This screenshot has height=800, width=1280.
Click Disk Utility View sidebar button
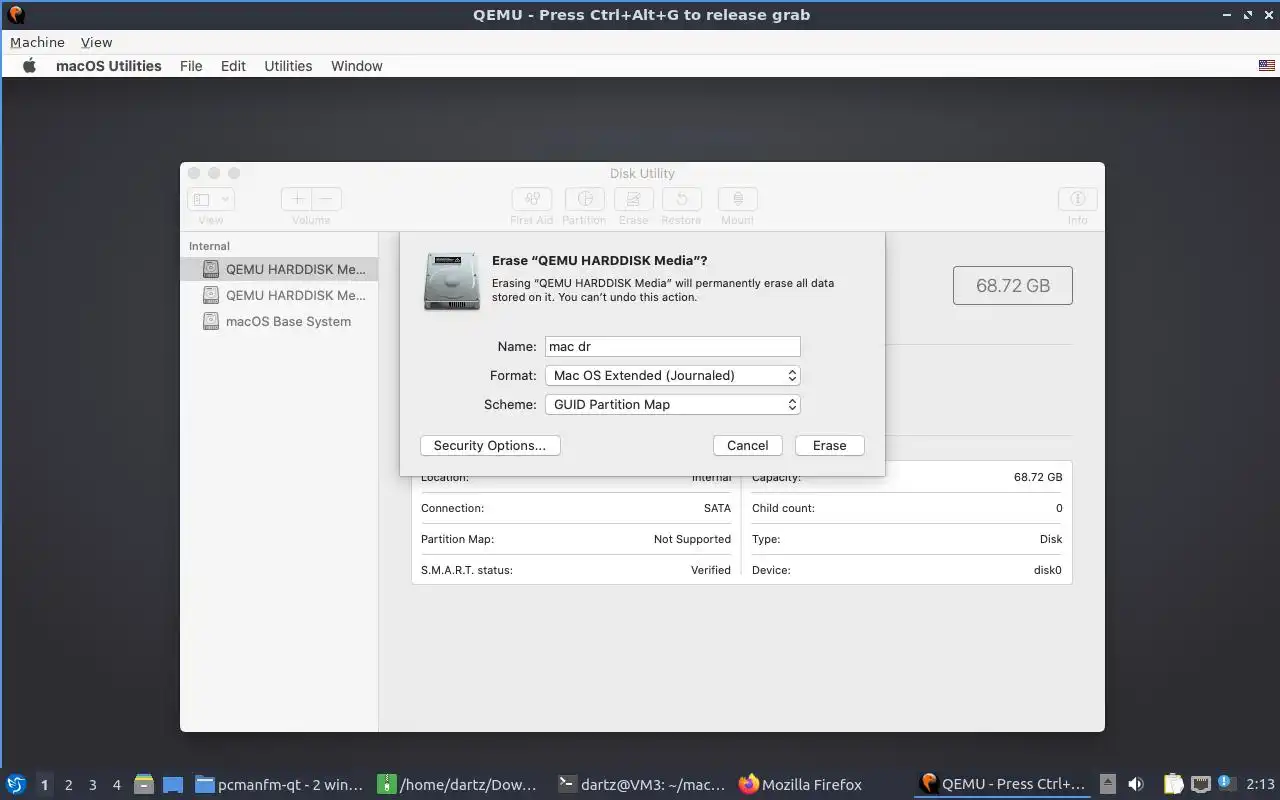[210, 199]
